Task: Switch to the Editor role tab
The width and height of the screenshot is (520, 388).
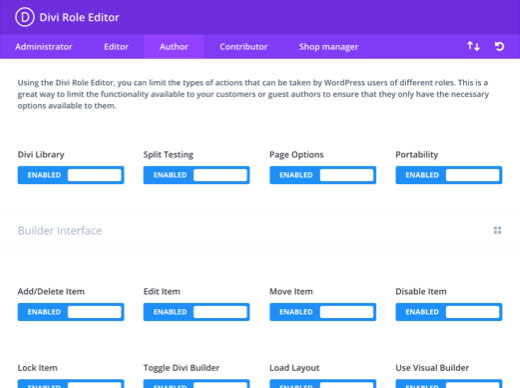Action: pos(116,47)
